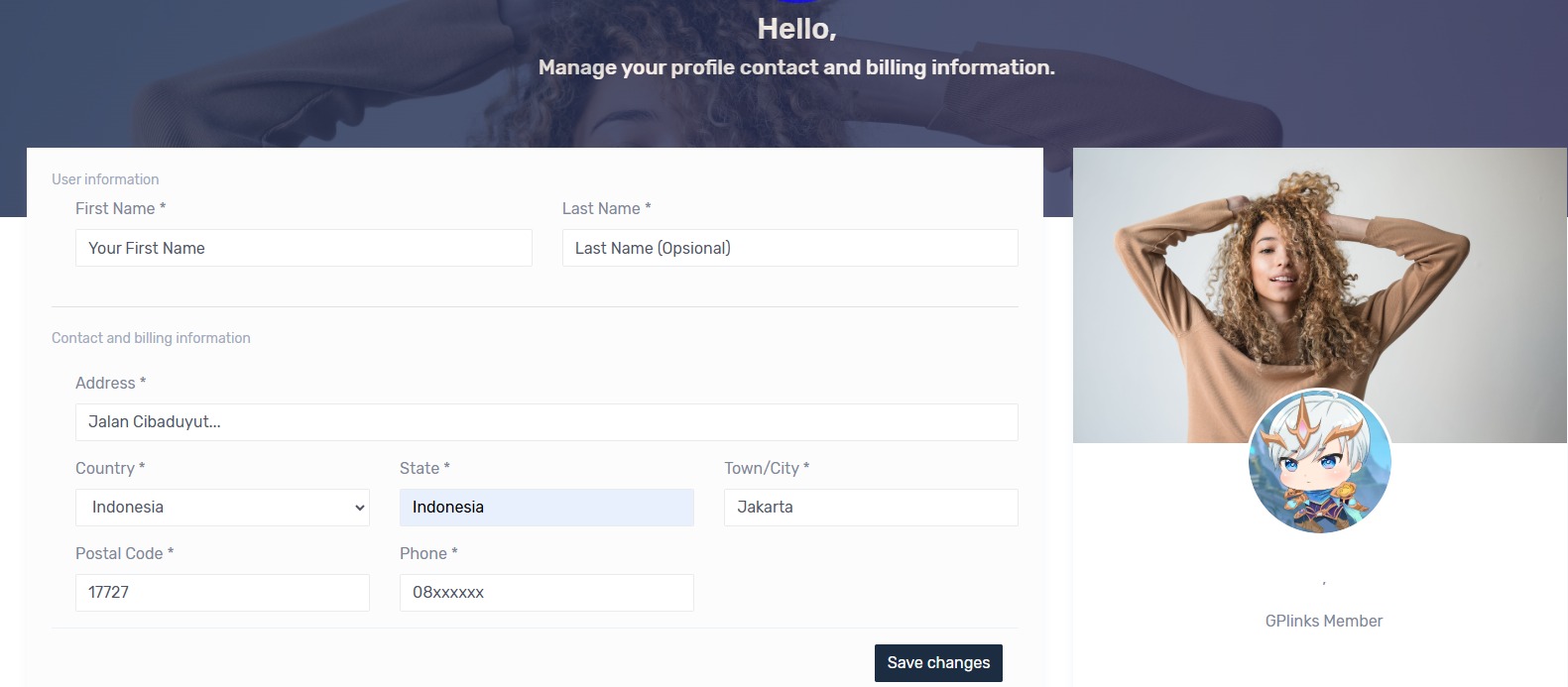Screen dimensions: 1568x687
Task: Click the Last Name (Opsional) field
Action: tap(789, 248)
